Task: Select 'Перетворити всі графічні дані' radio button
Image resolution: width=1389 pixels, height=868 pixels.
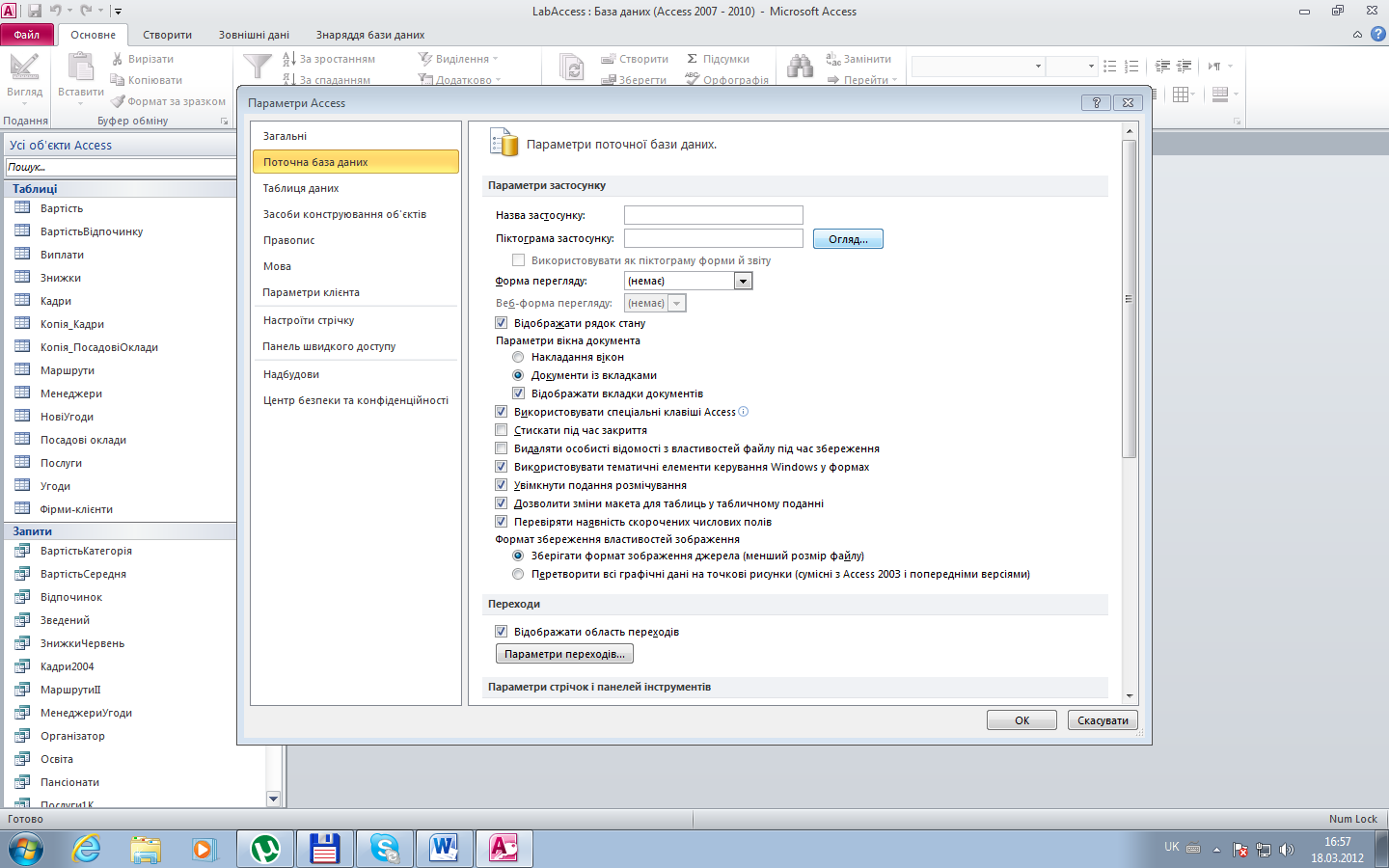Action: [x=518, y=574]
